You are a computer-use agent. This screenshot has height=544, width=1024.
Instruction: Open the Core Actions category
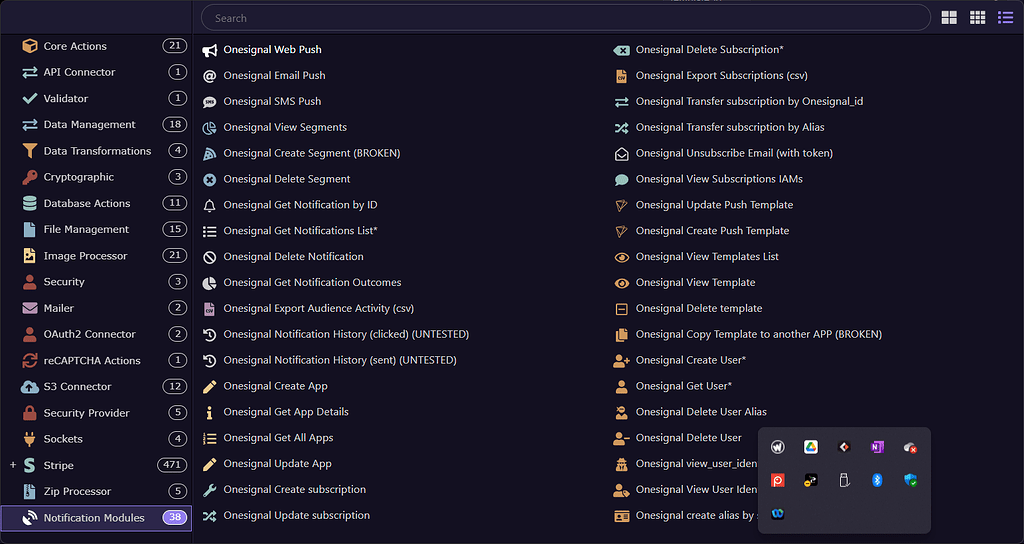click(x=75, y=46)
